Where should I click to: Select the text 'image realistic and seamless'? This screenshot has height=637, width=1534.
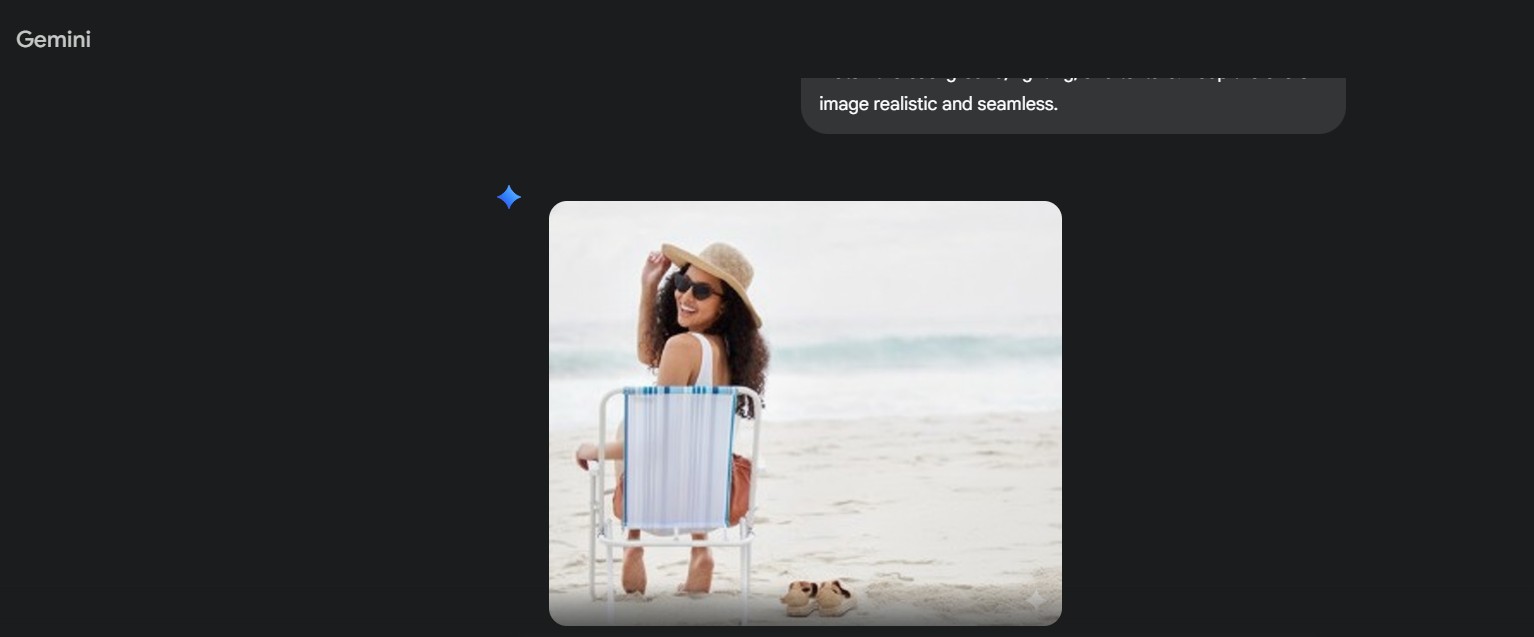(938, 104)
